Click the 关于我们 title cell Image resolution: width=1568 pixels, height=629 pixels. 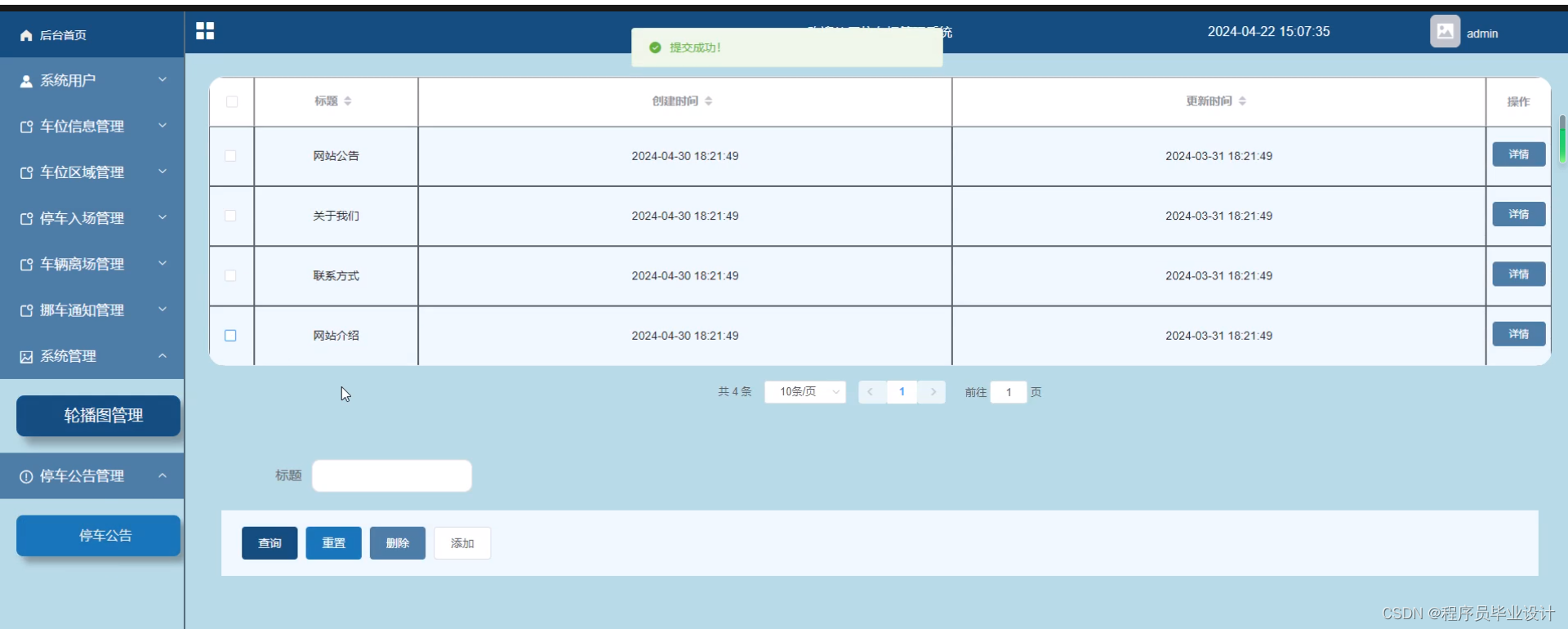336,216
